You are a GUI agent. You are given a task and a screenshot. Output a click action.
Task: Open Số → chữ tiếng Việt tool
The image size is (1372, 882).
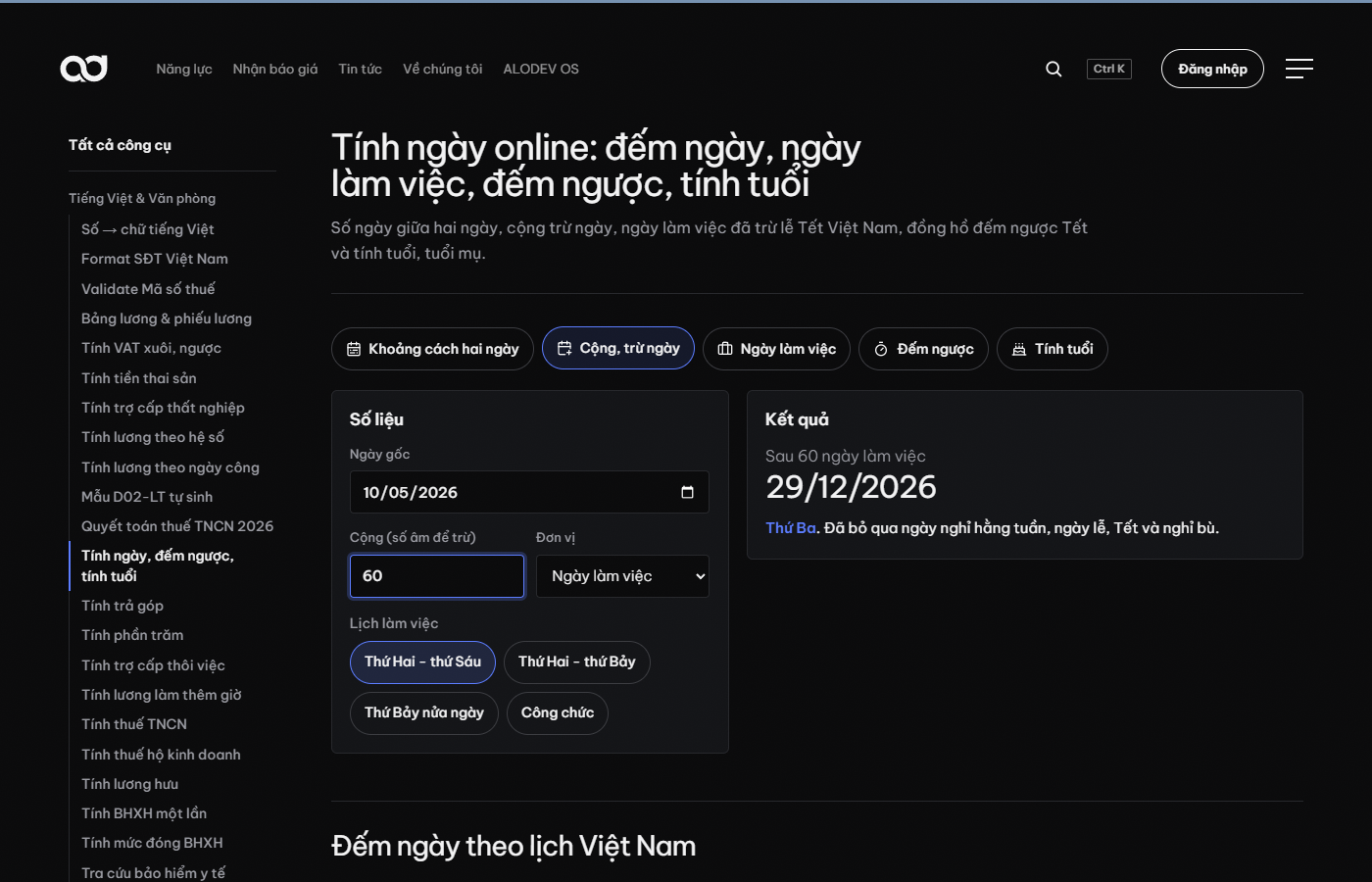148,229
